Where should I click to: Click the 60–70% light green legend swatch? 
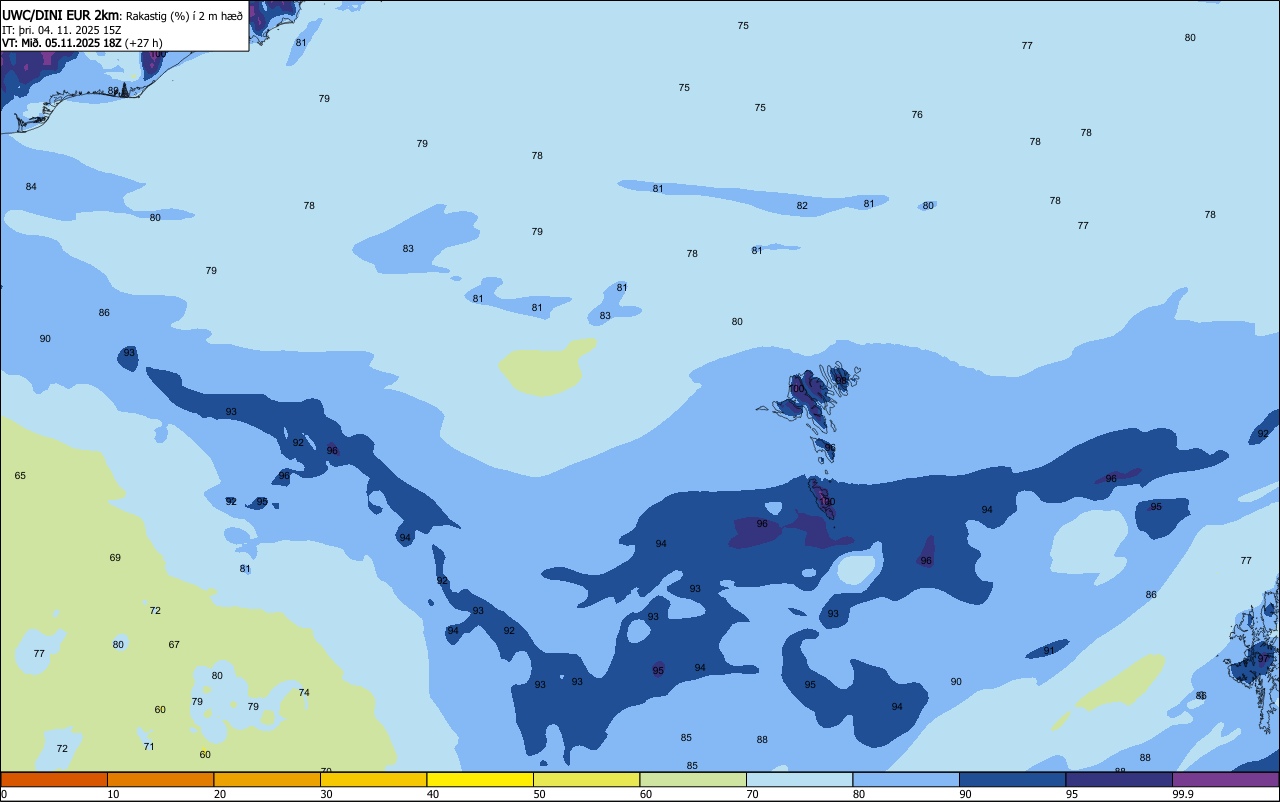tap(693, 779)
